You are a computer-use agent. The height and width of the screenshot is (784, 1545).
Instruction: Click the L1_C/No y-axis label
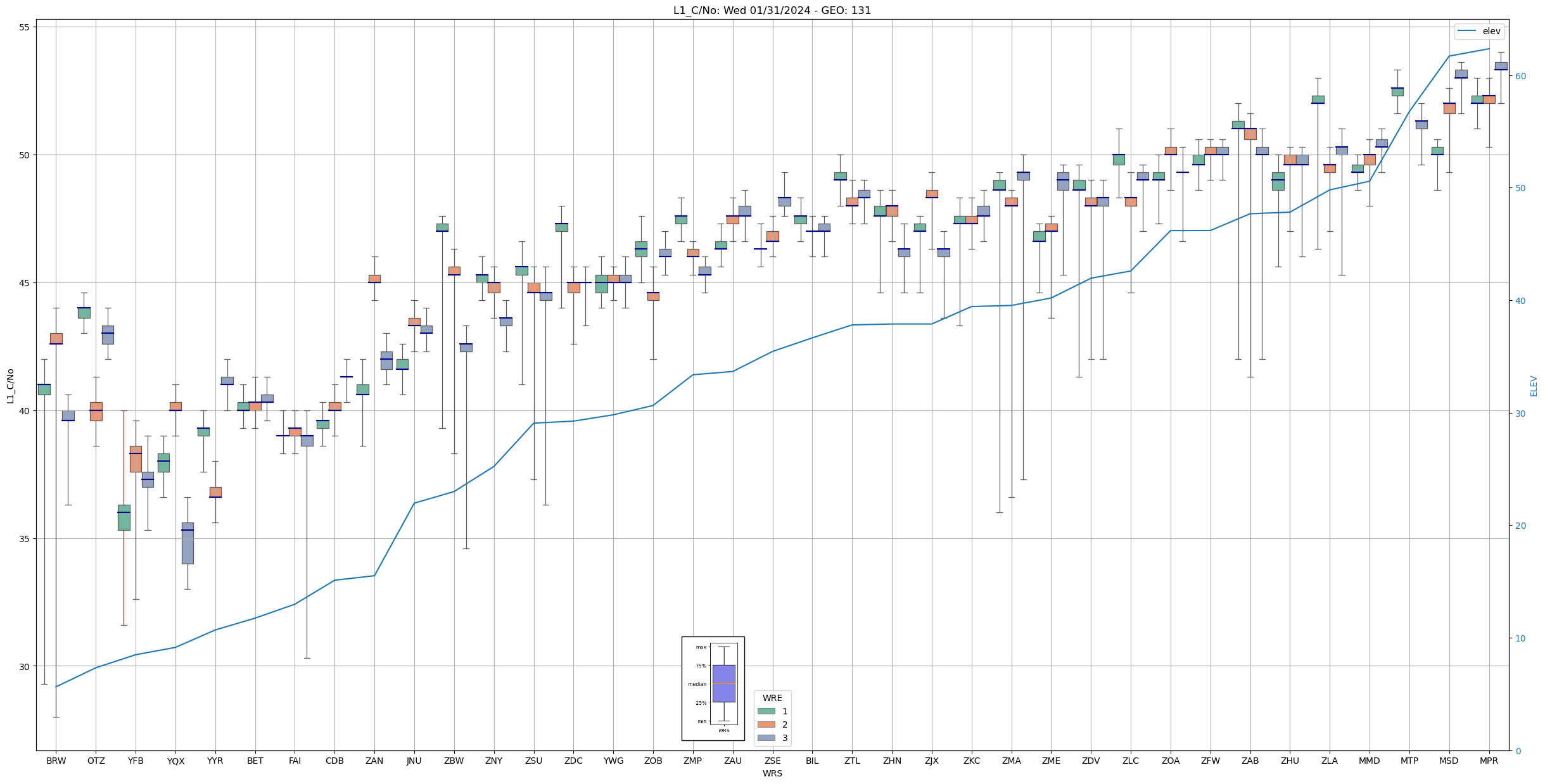[x=10, y=385]
